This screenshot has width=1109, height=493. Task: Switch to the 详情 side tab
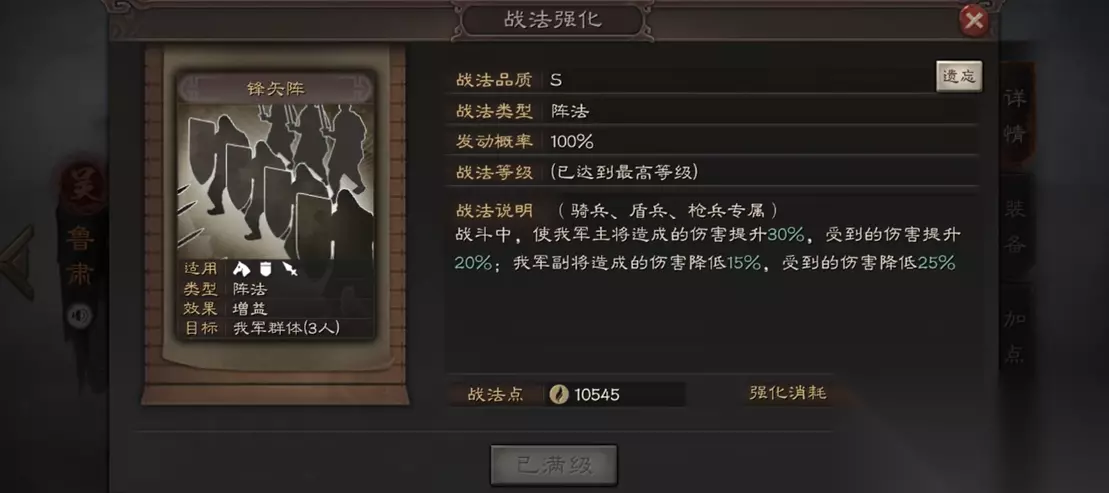pyautogui.click(x=1015, y=115)
